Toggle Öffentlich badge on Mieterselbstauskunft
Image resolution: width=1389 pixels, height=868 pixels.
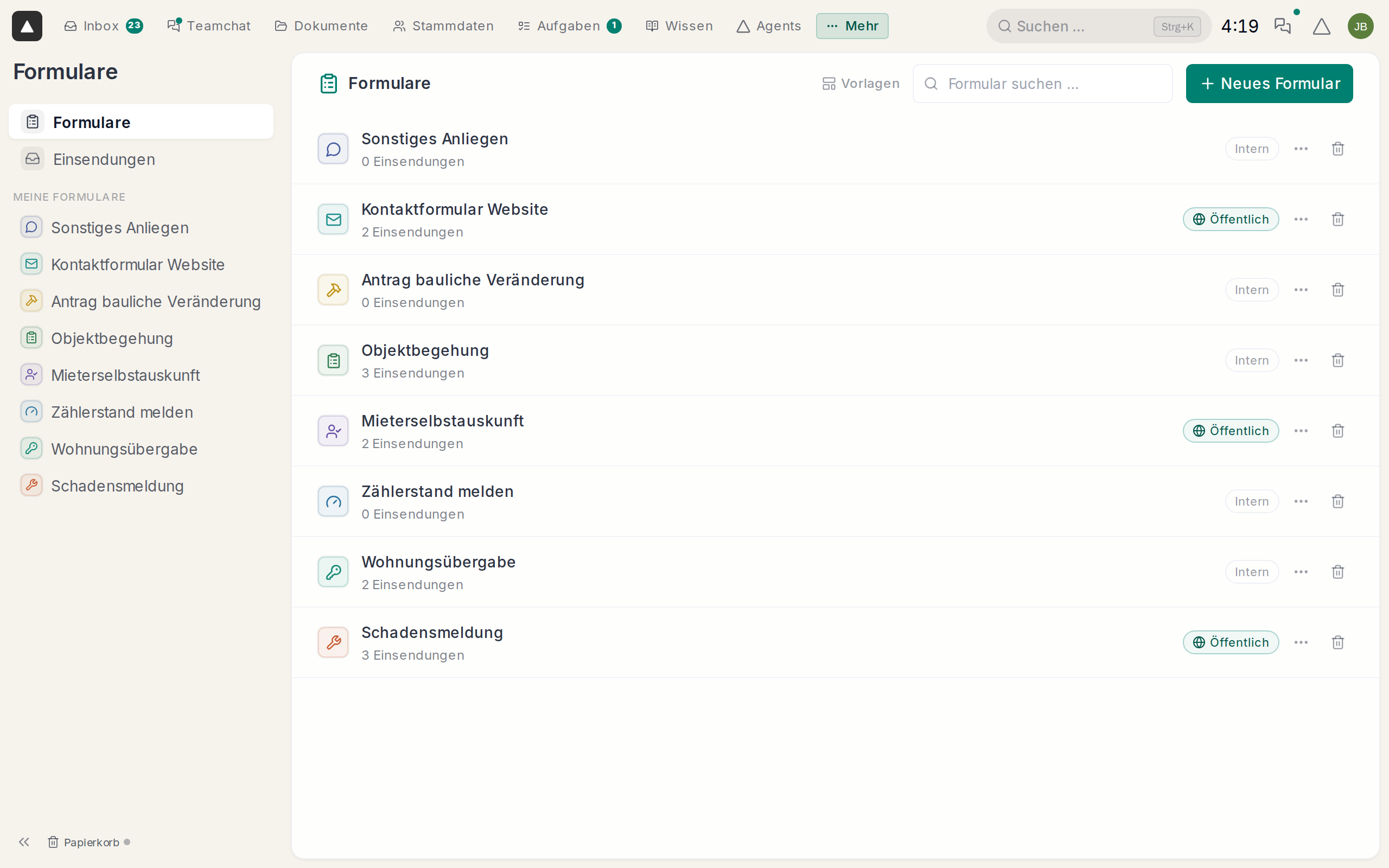pos(1231,431)
